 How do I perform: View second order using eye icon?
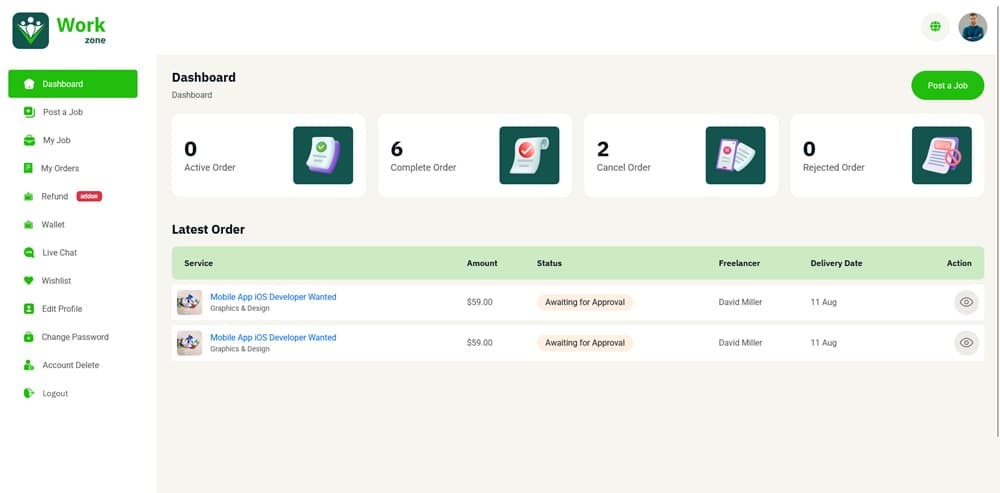(x=965, y=343)
